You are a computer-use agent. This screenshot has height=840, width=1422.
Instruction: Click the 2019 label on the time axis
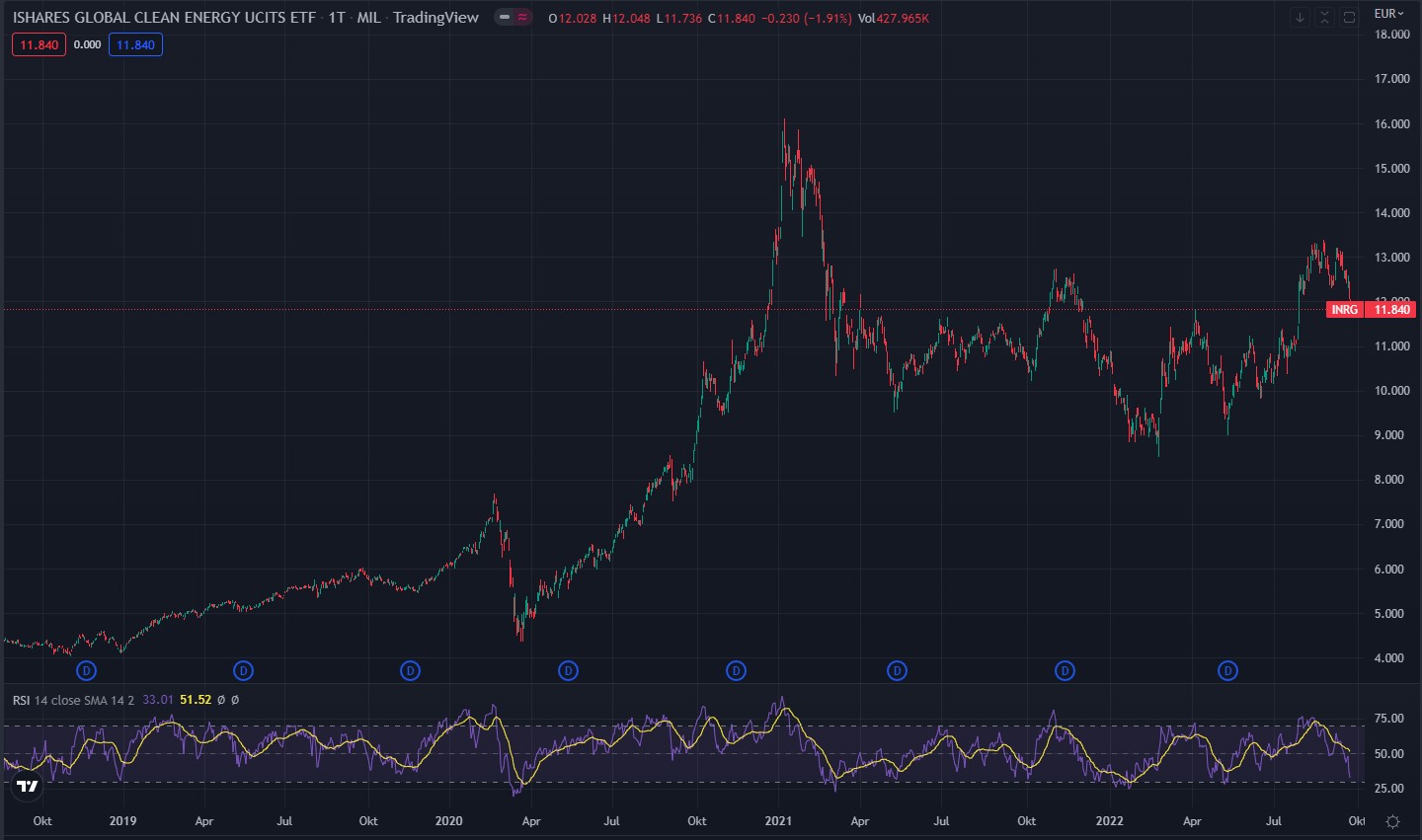(122, 821)
